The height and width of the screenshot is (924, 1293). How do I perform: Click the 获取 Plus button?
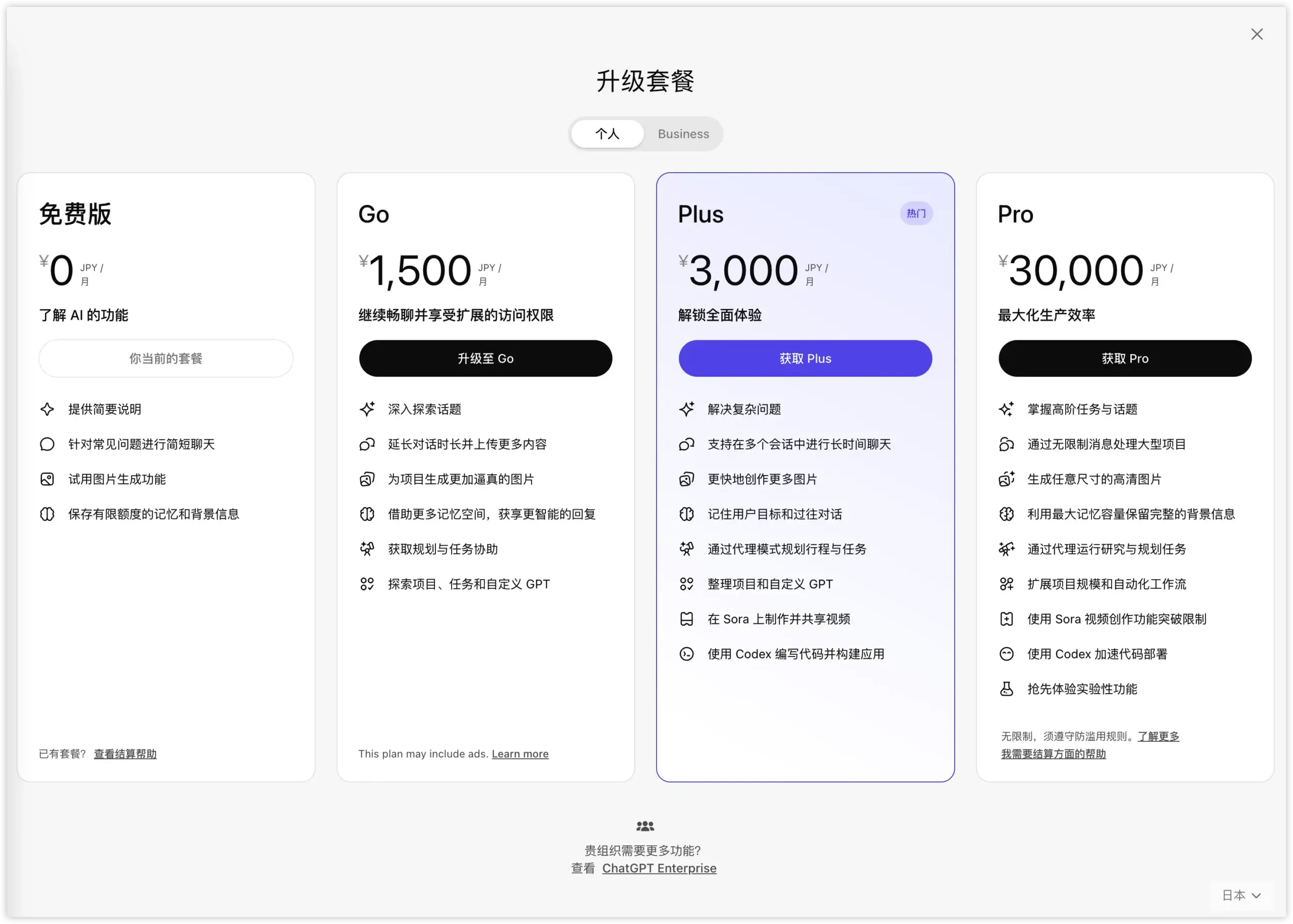click(x=805, y=358)
